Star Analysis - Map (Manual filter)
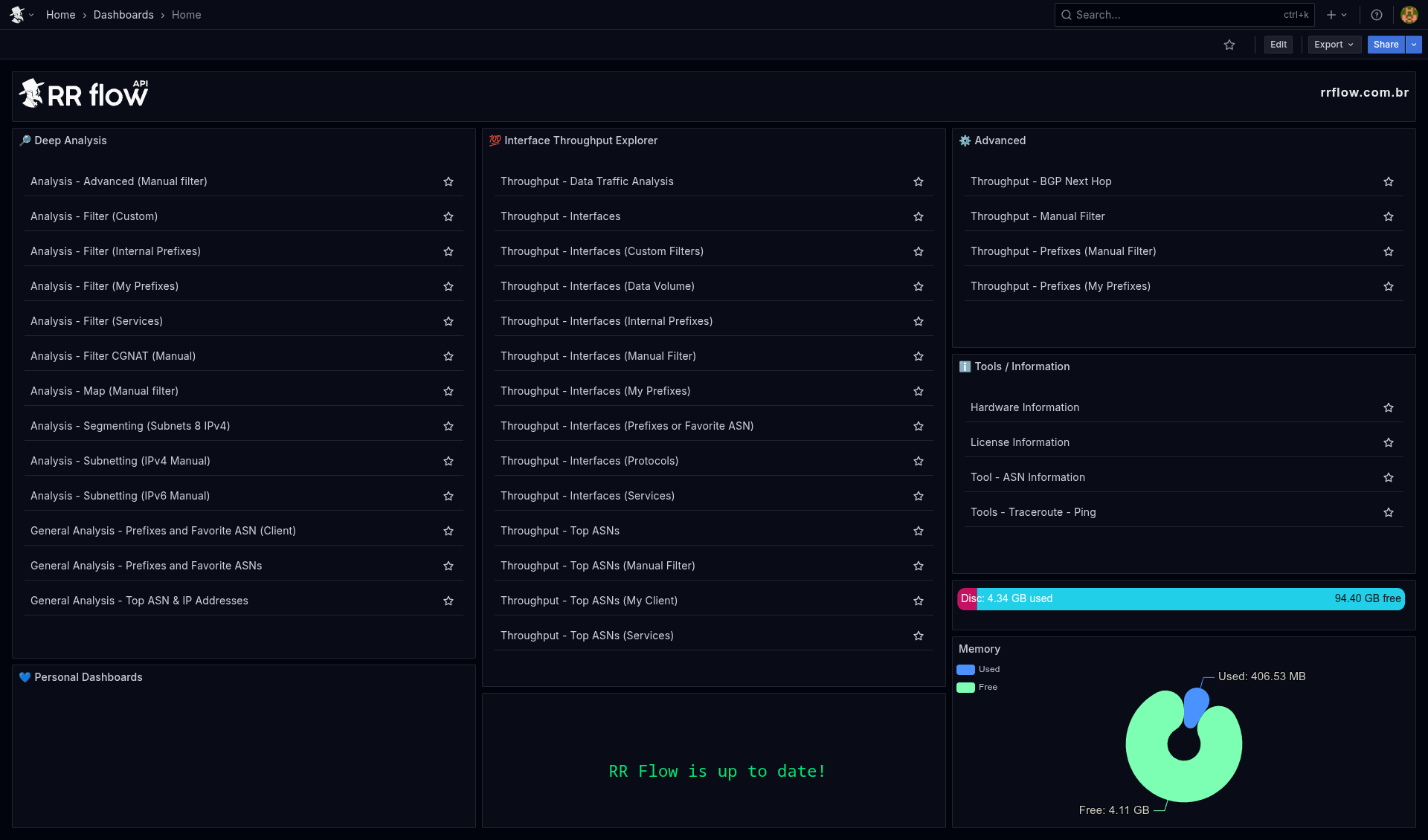 (x=448, y=391)
